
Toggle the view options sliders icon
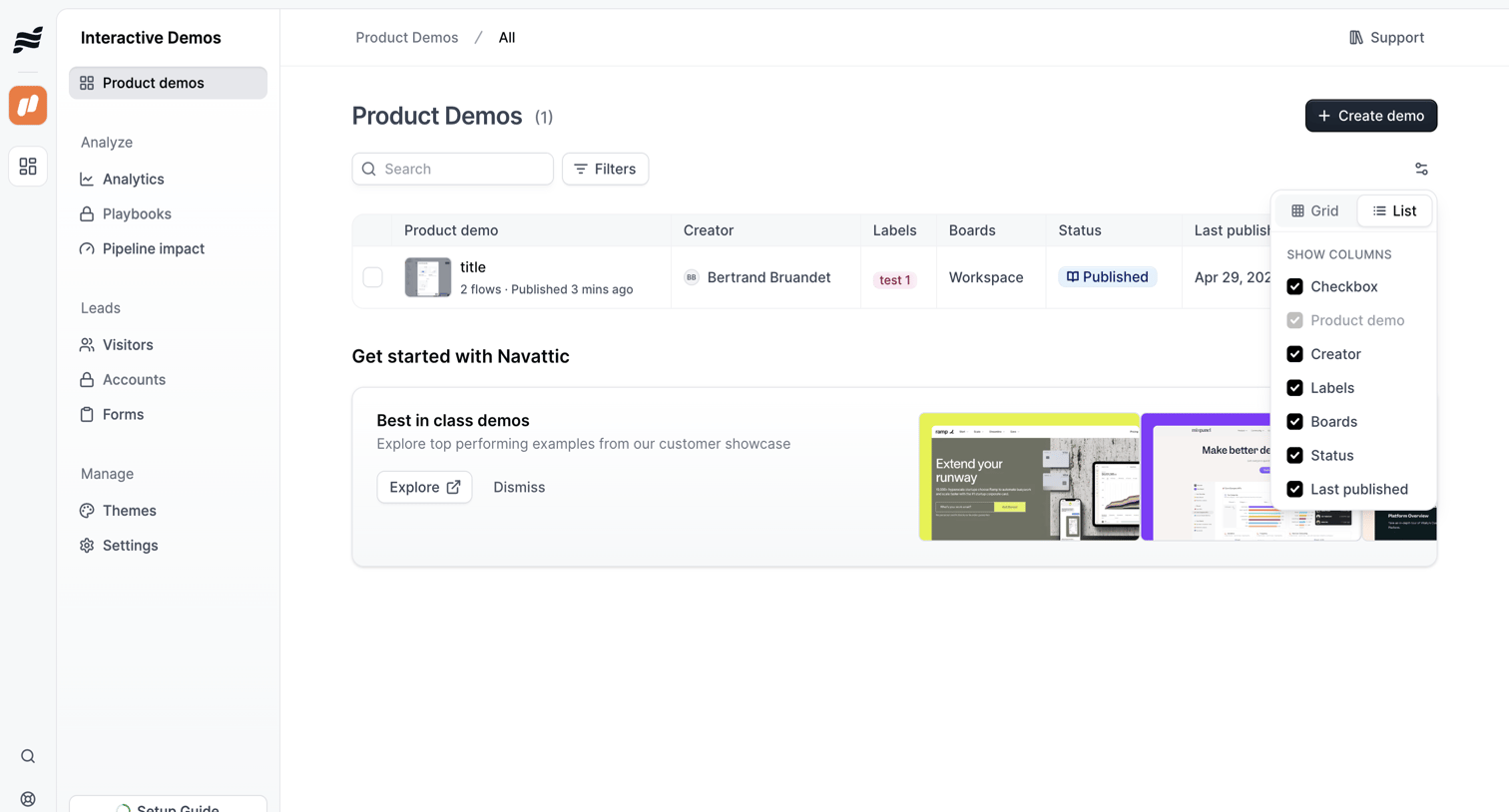1421,169
